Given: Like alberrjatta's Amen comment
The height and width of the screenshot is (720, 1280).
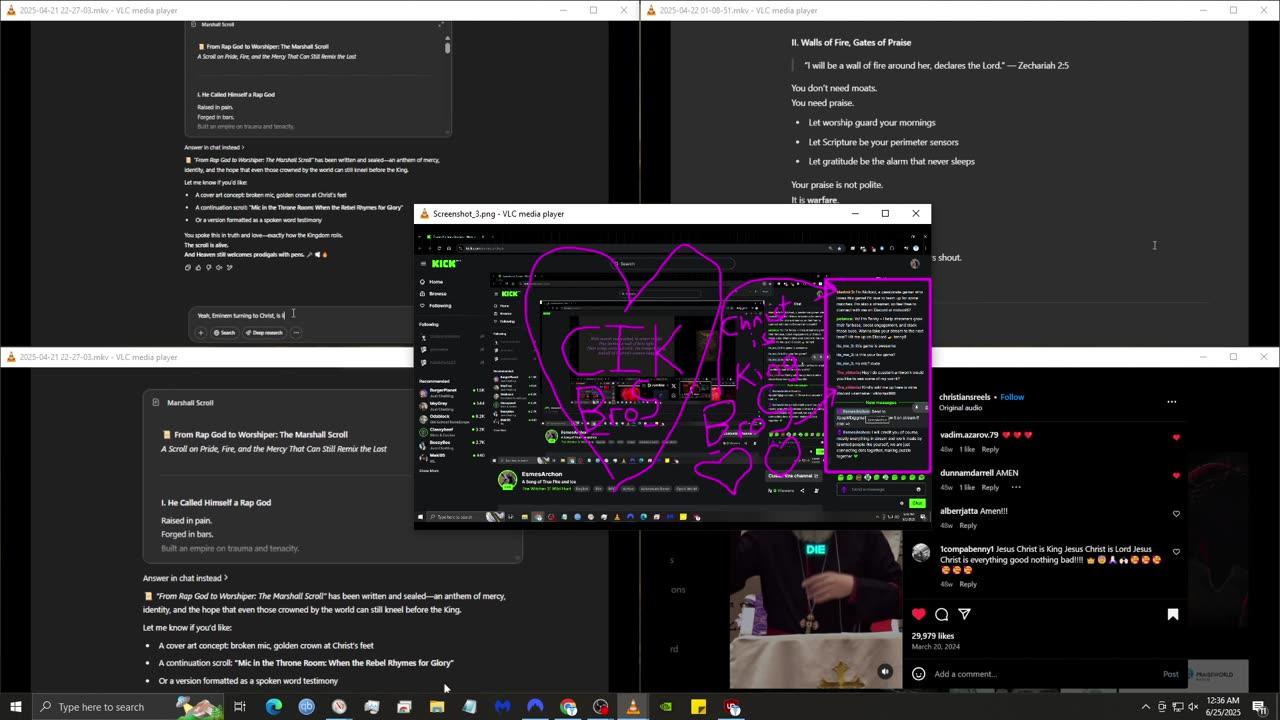Looking at the screenshot, I should tap(1176, 513).
